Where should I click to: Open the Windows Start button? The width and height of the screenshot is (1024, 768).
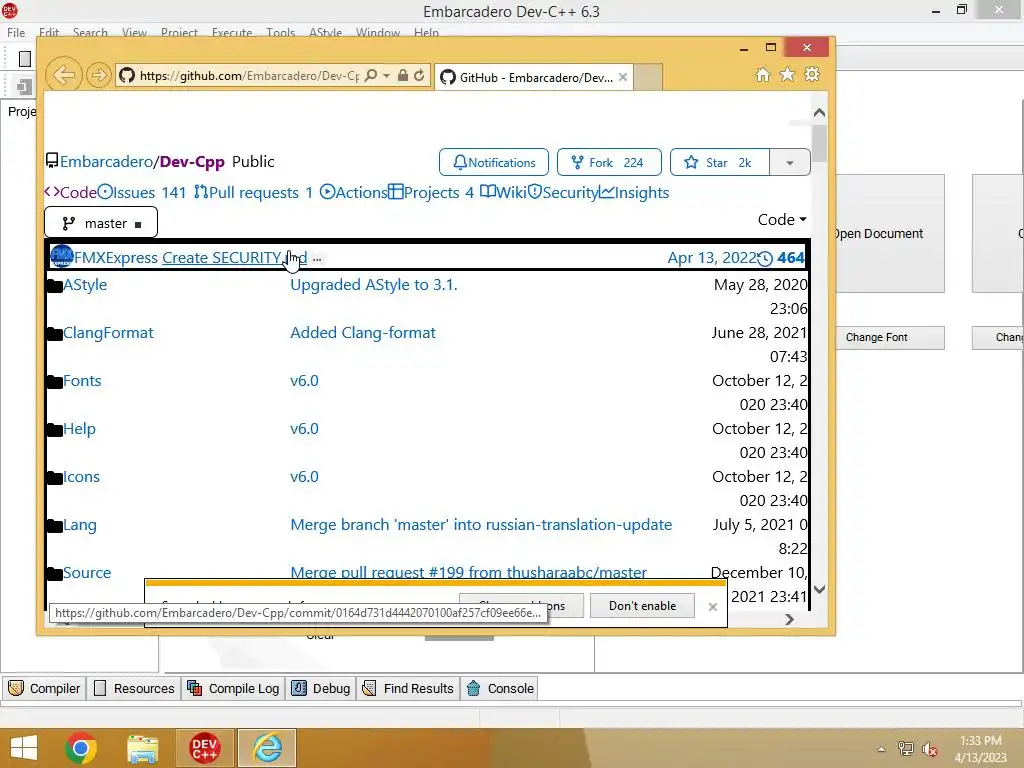point(24,748)
